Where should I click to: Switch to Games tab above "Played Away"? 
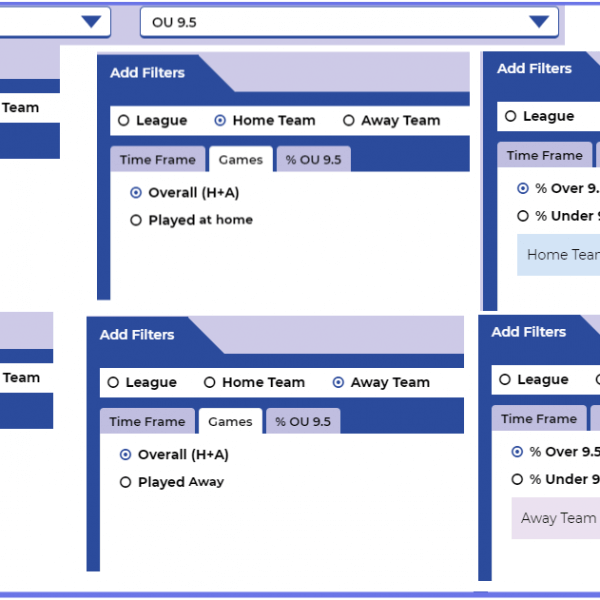click(230, 422)
